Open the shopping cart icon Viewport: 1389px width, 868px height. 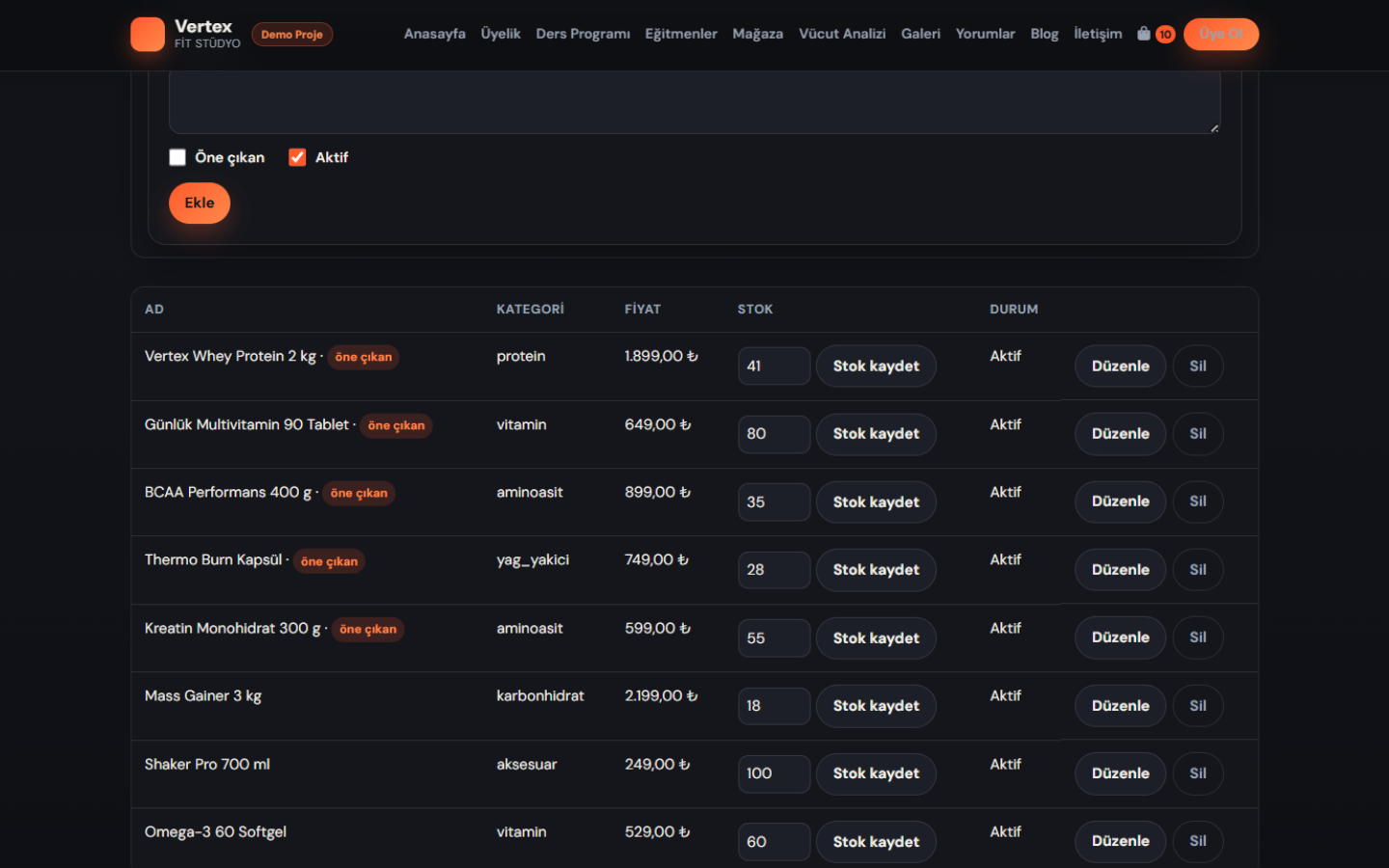[x=1144, y=34]
